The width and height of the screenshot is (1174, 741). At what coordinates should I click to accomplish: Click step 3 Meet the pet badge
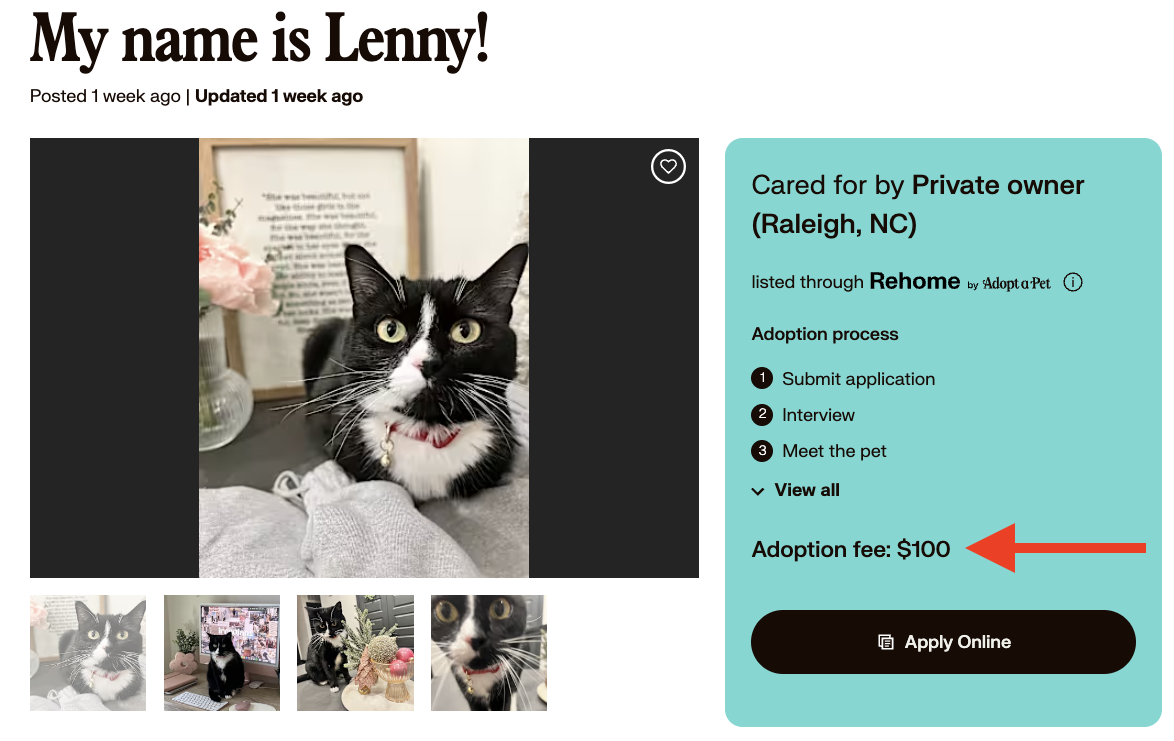[762, 450]
